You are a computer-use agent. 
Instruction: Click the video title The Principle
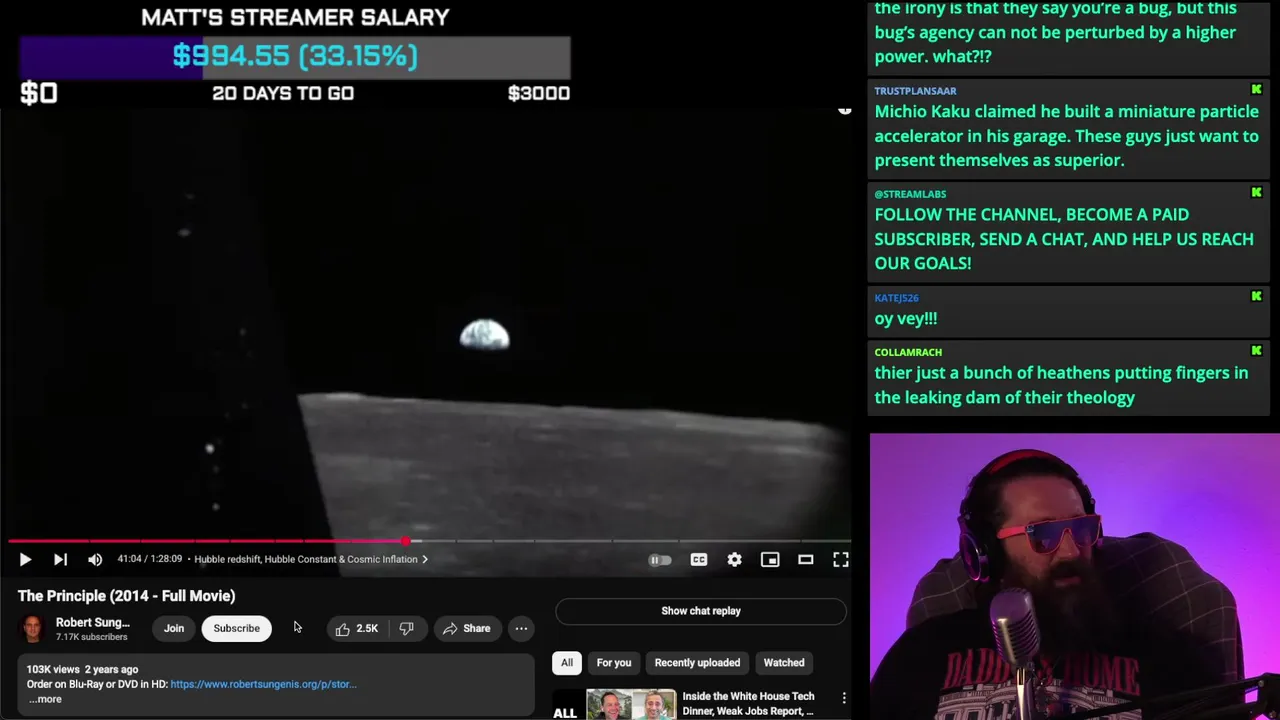[x=126, y=596]
